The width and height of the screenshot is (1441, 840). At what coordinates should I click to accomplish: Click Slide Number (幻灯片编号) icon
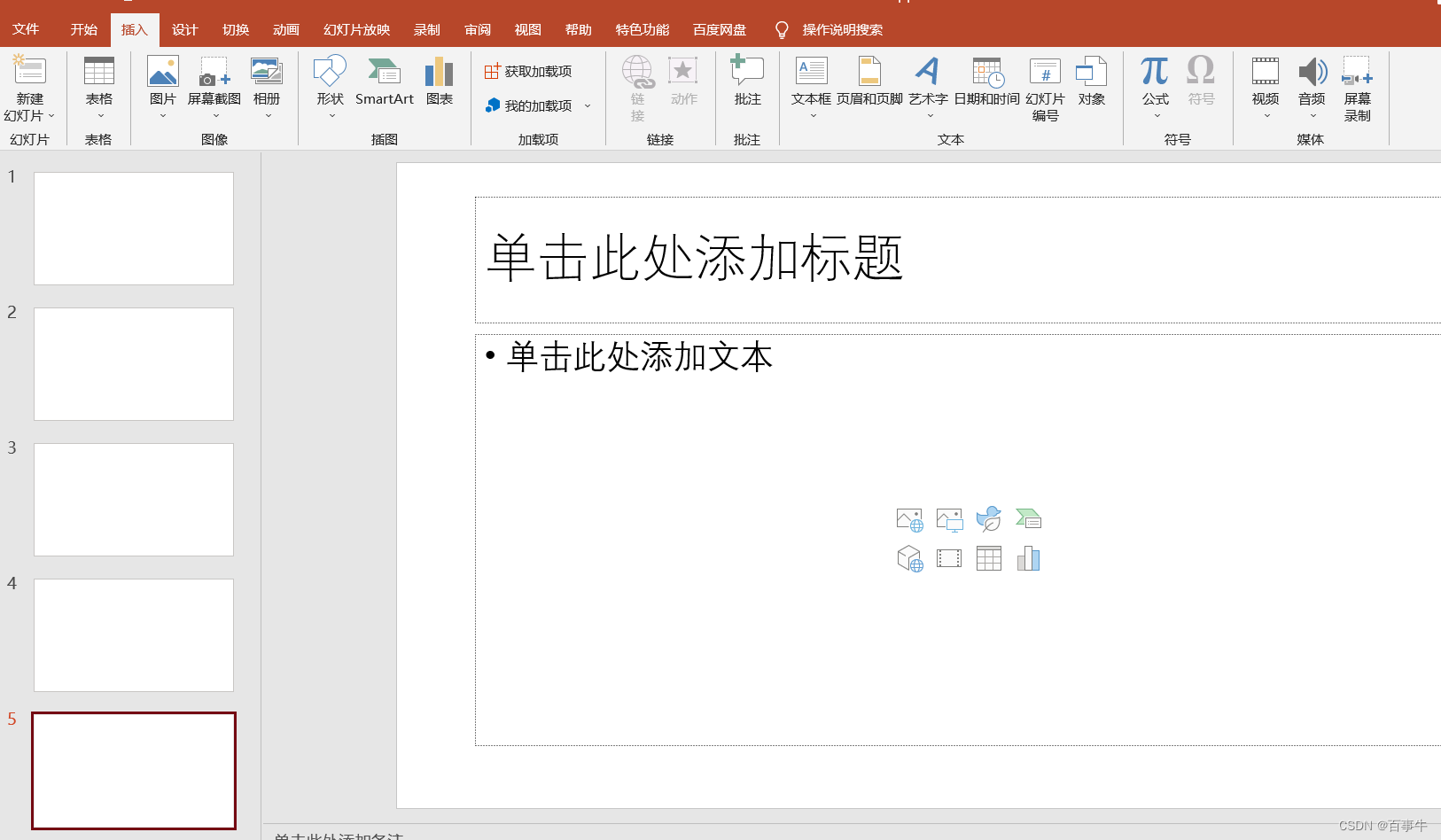pos(1046,71)
